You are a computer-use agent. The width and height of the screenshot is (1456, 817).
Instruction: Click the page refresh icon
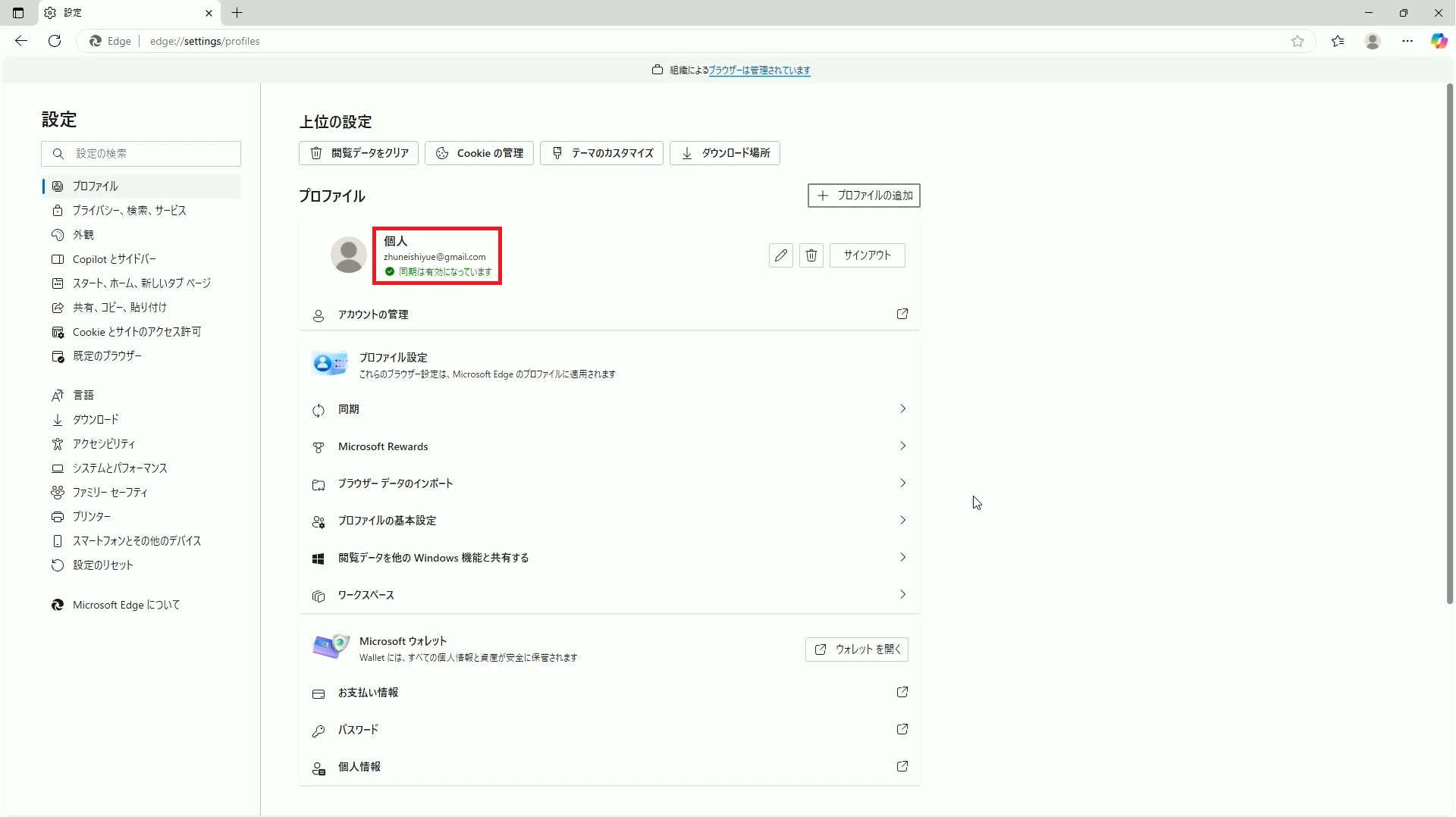55,41
